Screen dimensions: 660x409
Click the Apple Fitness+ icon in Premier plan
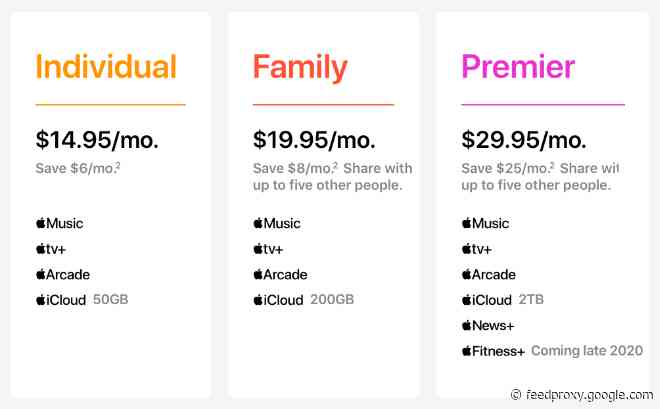[492, 351]
